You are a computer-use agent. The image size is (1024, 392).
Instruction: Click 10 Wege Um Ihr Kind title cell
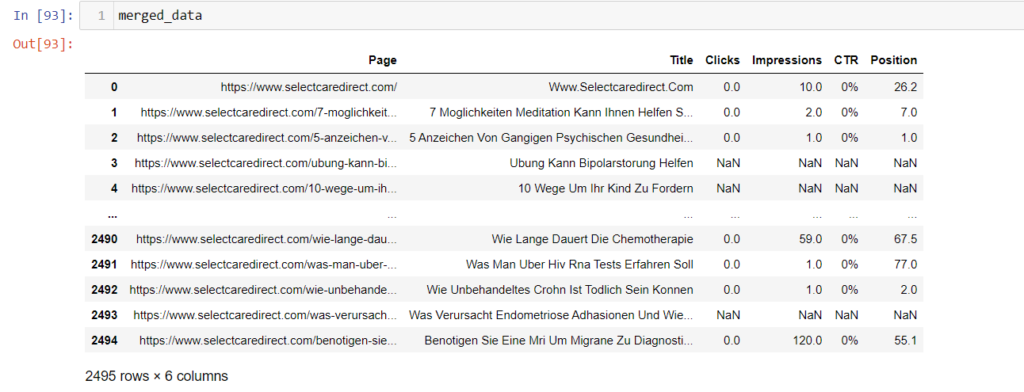click(605, 188)
